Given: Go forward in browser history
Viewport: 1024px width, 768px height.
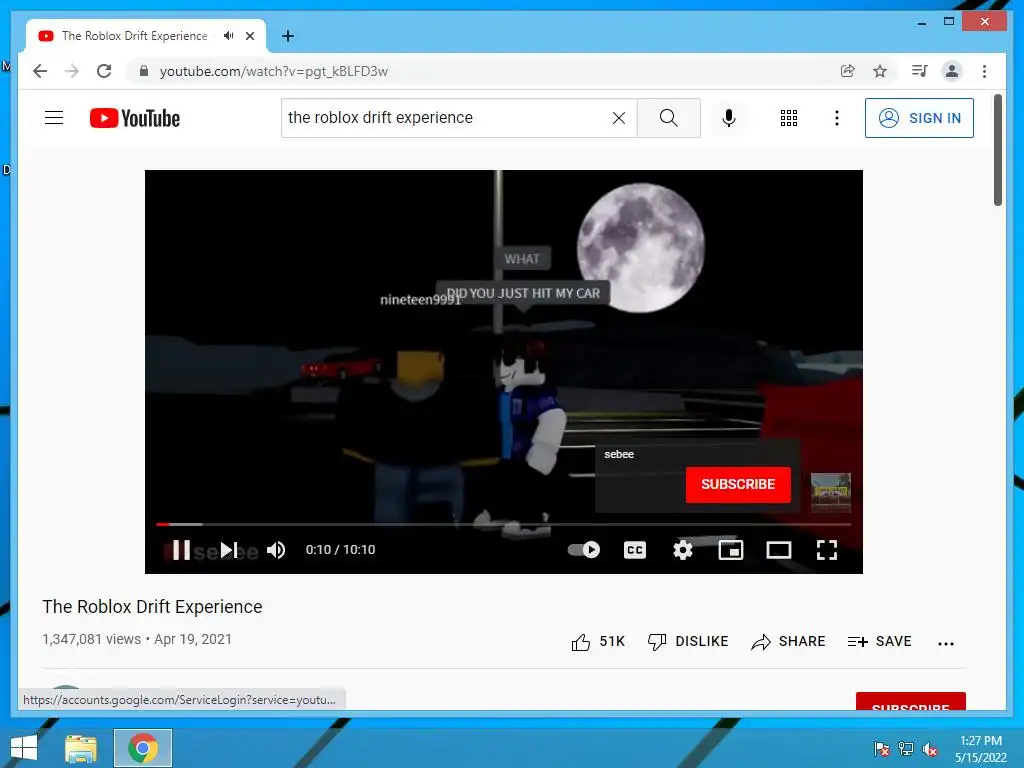Looking at the screenshot, I should coord(72,71).
